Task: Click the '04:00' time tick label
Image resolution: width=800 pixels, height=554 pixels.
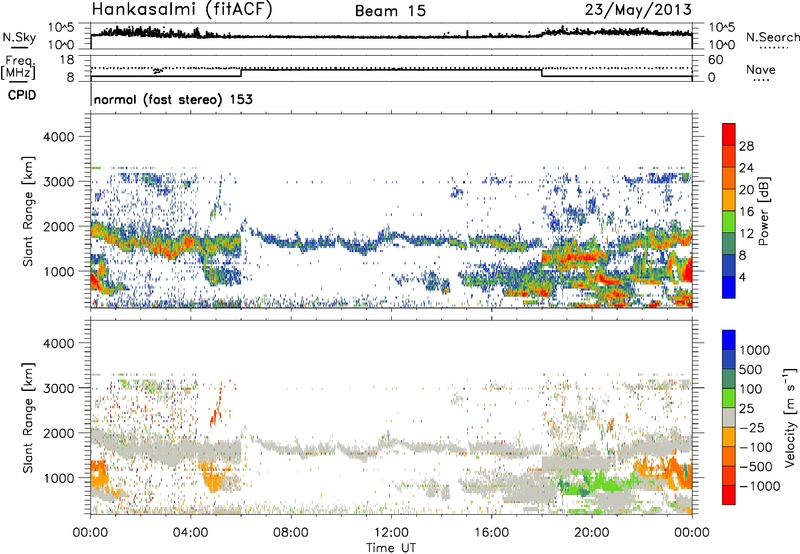Action: (x=191, y=533)
